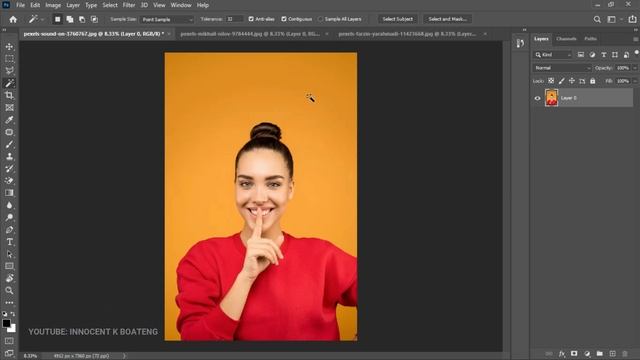
Task: Choose Add to selection mode
Action: point(70,19)
